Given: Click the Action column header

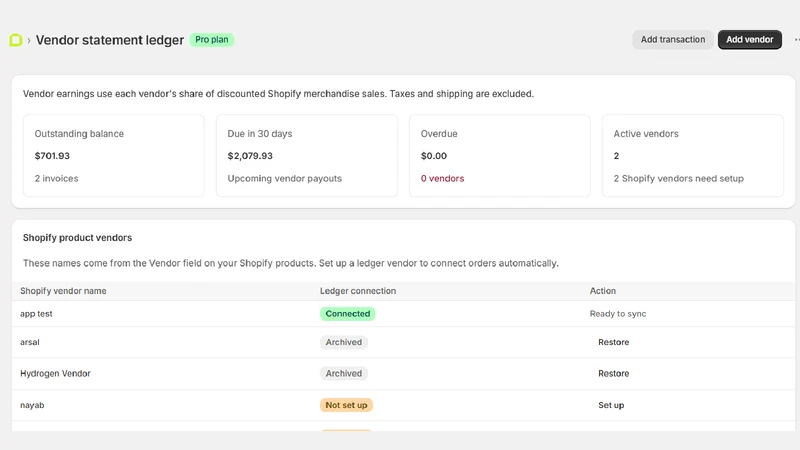Looking at the screenshot, I should (x=603, y=291).
